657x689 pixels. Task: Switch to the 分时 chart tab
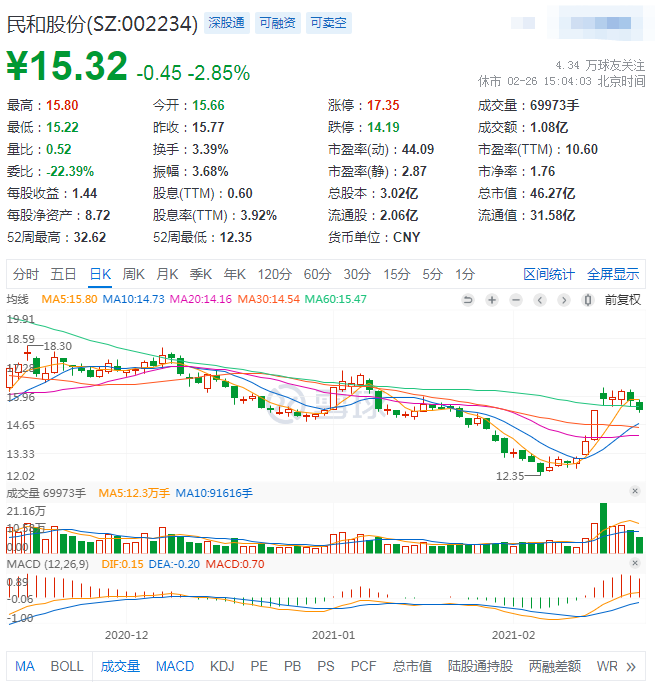25,274
